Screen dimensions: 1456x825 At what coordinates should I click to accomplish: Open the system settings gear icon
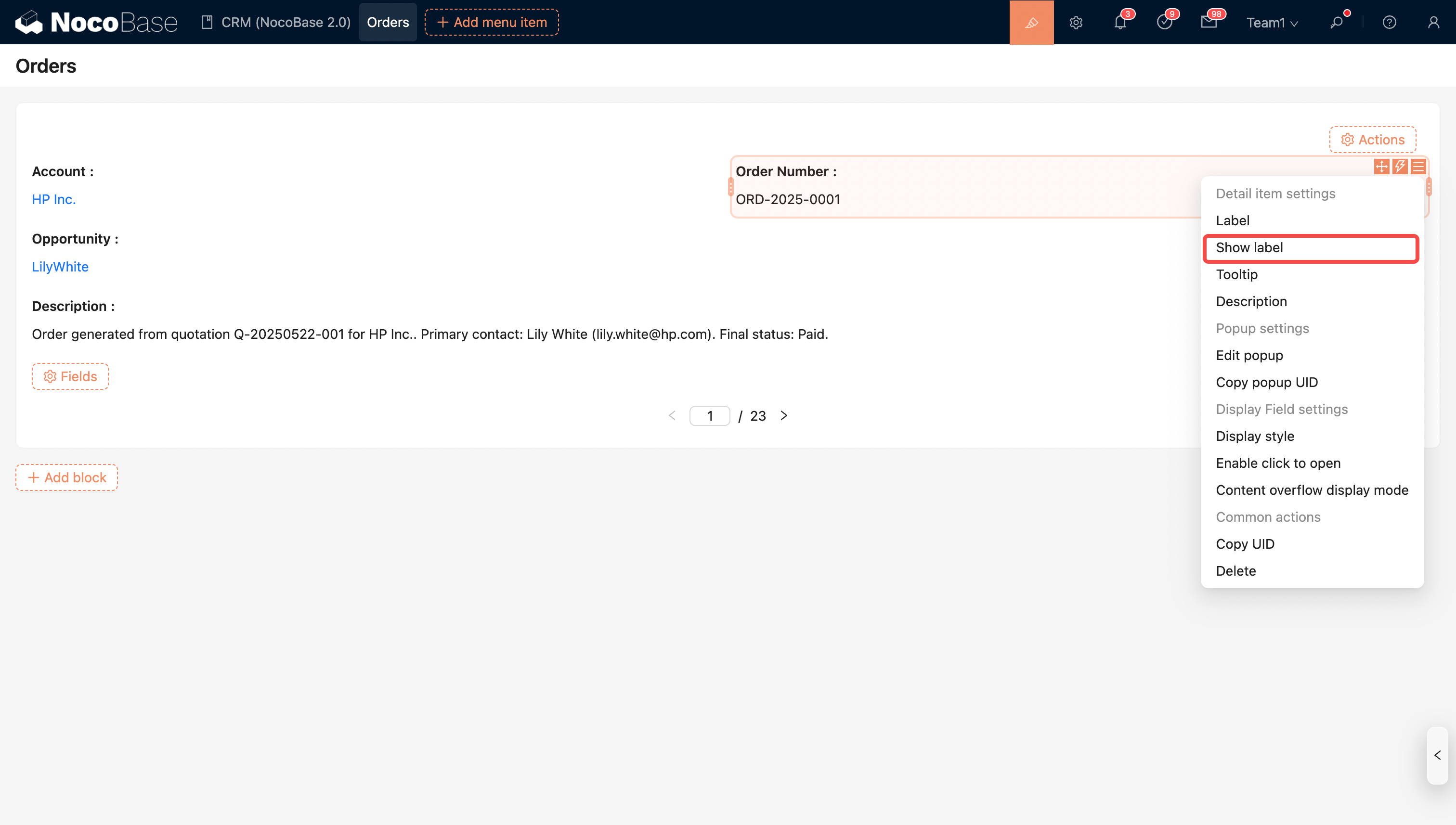(1076, 22)
